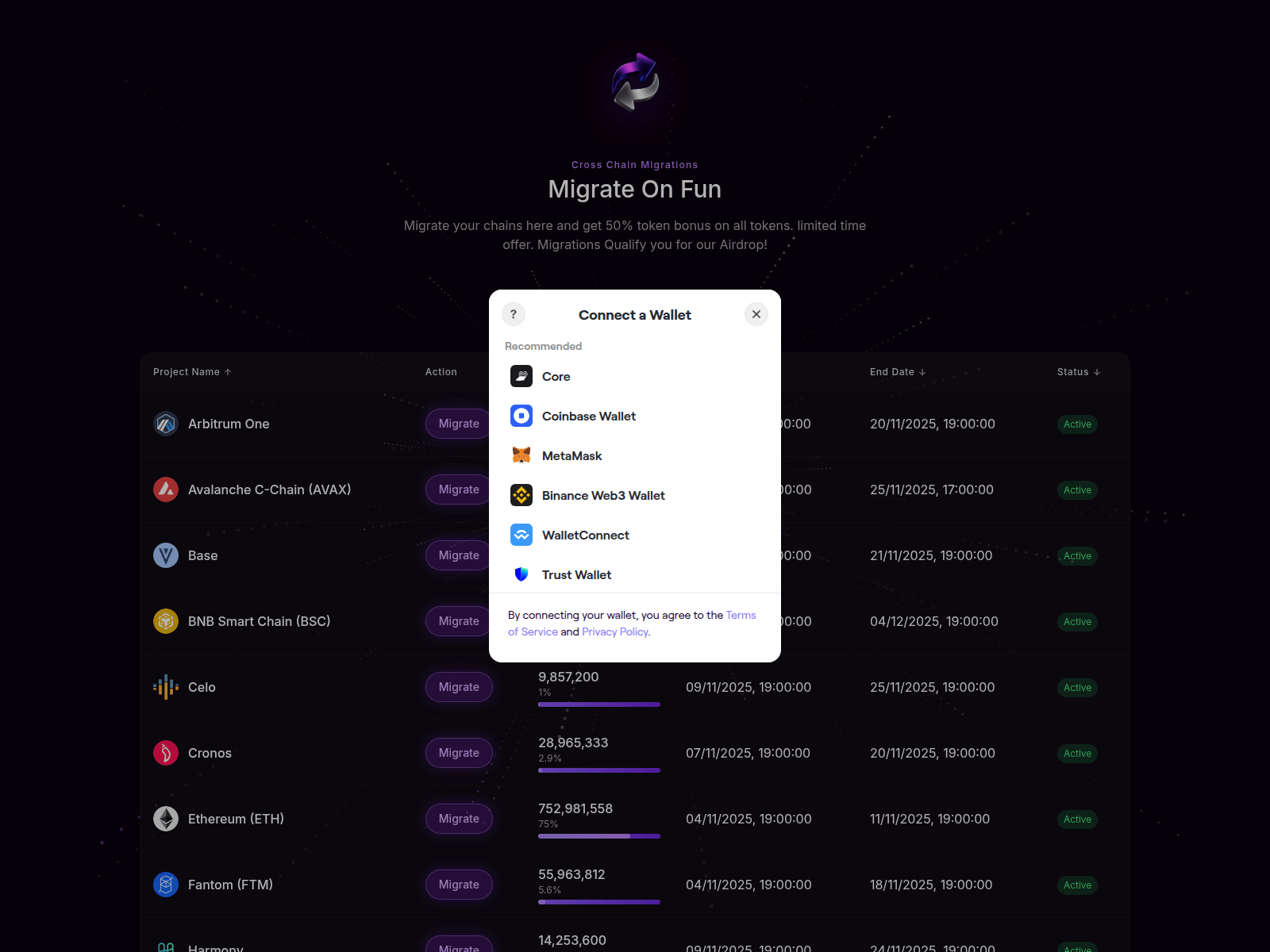Migrate the Ethereum chain

click(459, 819)
